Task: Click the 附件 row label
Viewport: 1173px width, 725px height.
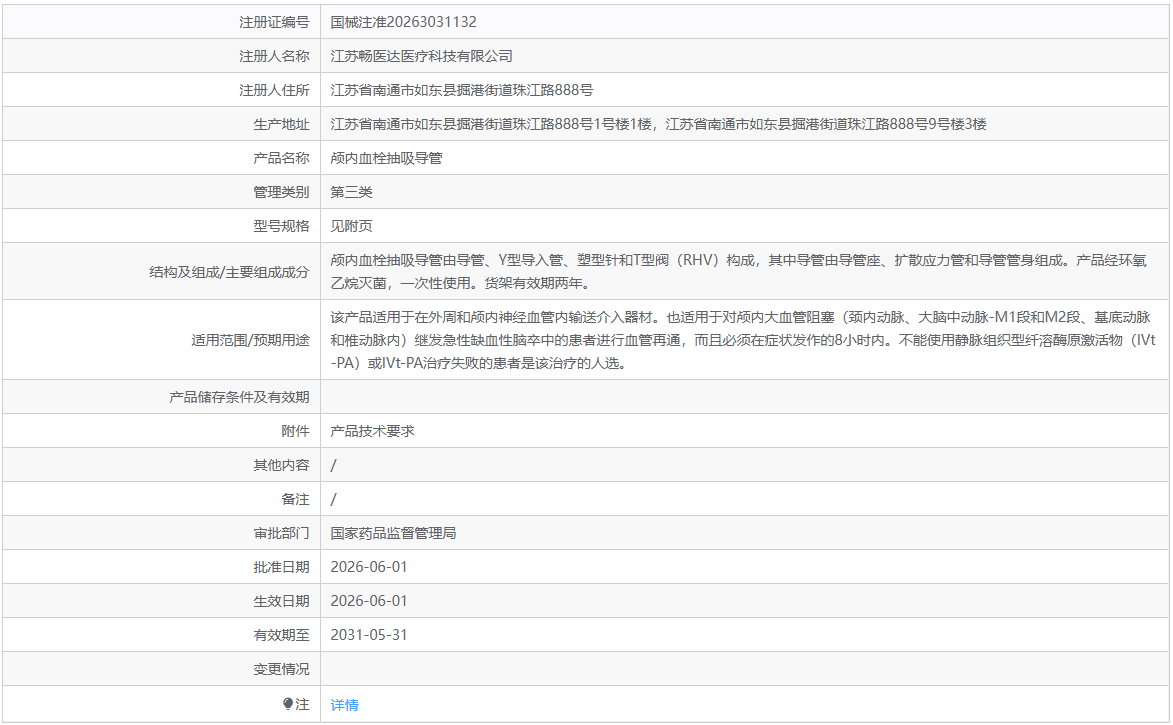Action: pos(295,431)
